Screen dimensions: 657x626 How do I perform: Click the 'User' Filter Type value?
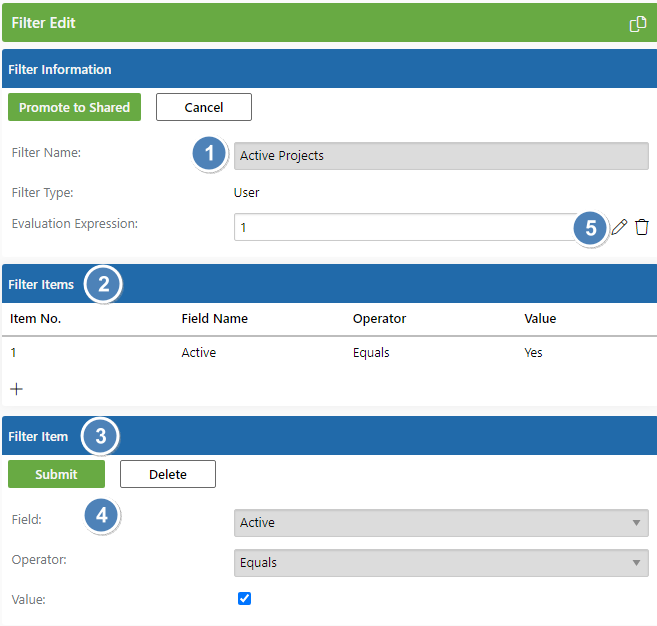(246, 192)
